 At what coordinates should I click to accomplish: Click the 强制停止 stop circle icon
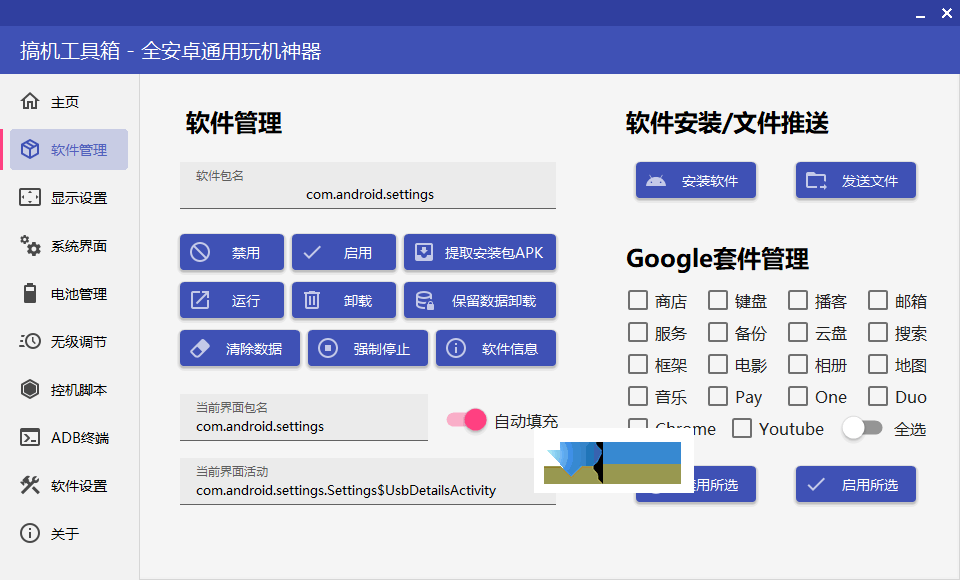pos(328,348)
